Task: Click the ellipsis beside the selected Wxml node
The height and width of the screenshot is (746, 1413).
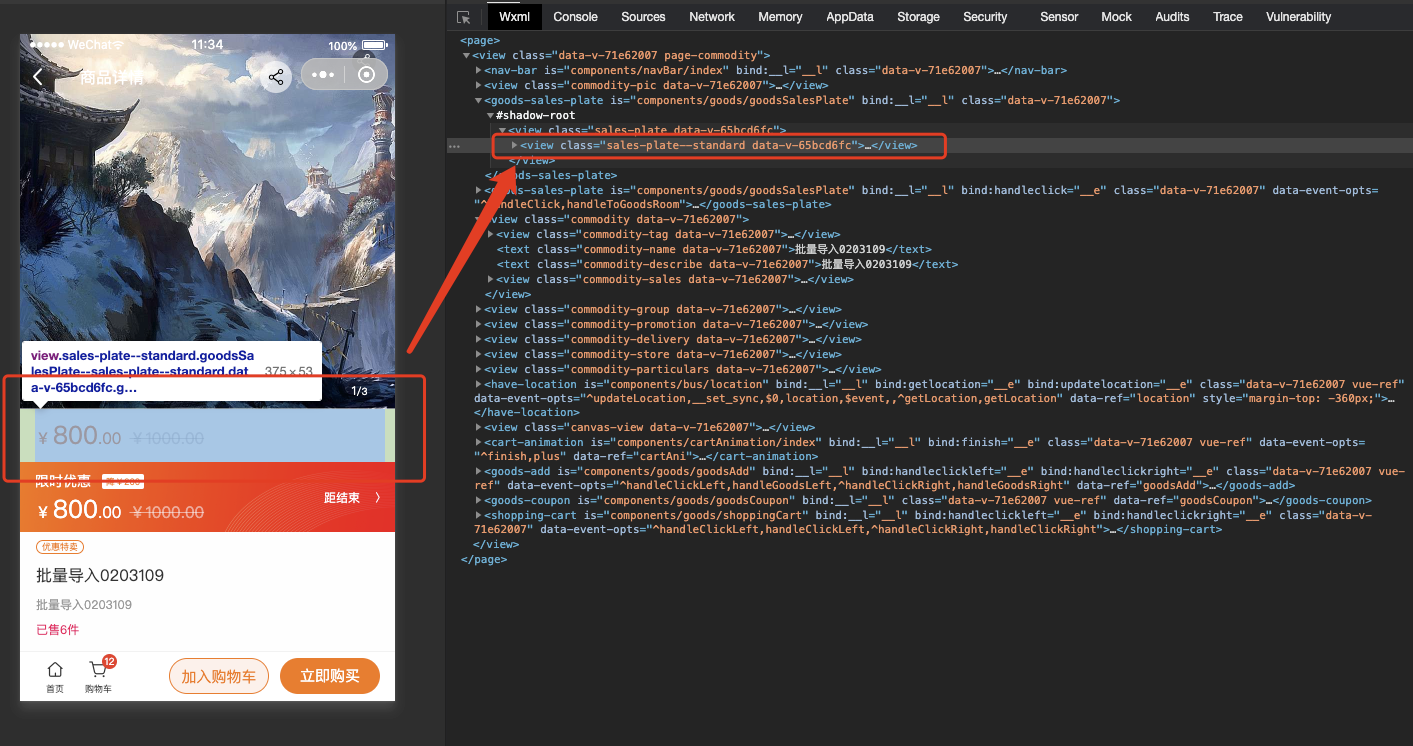Action: tap(454, 146)
